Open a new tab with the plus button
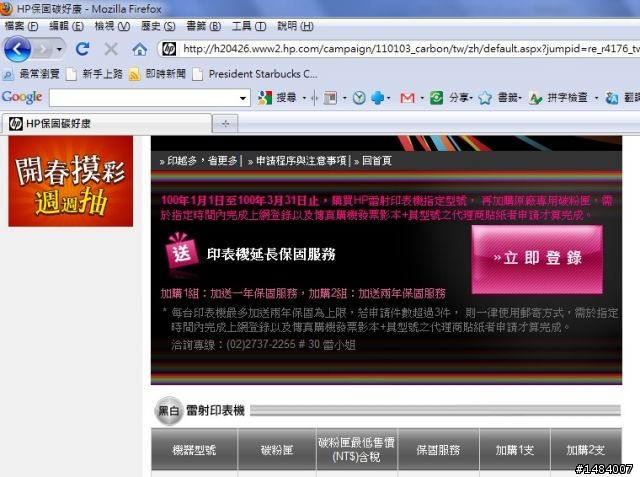The image size is (640, 477). (225, 124)
